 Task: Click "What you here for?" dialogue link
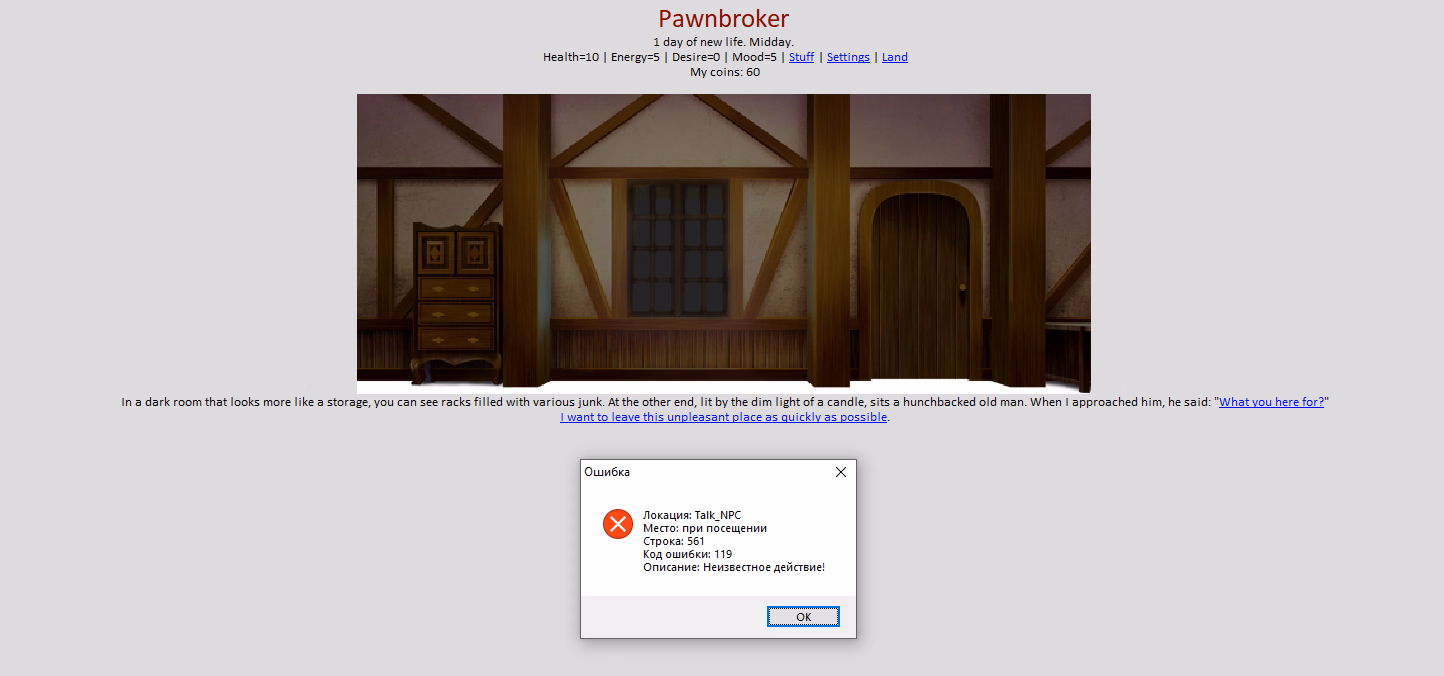pyautogui.click(x=1271, y=402)
